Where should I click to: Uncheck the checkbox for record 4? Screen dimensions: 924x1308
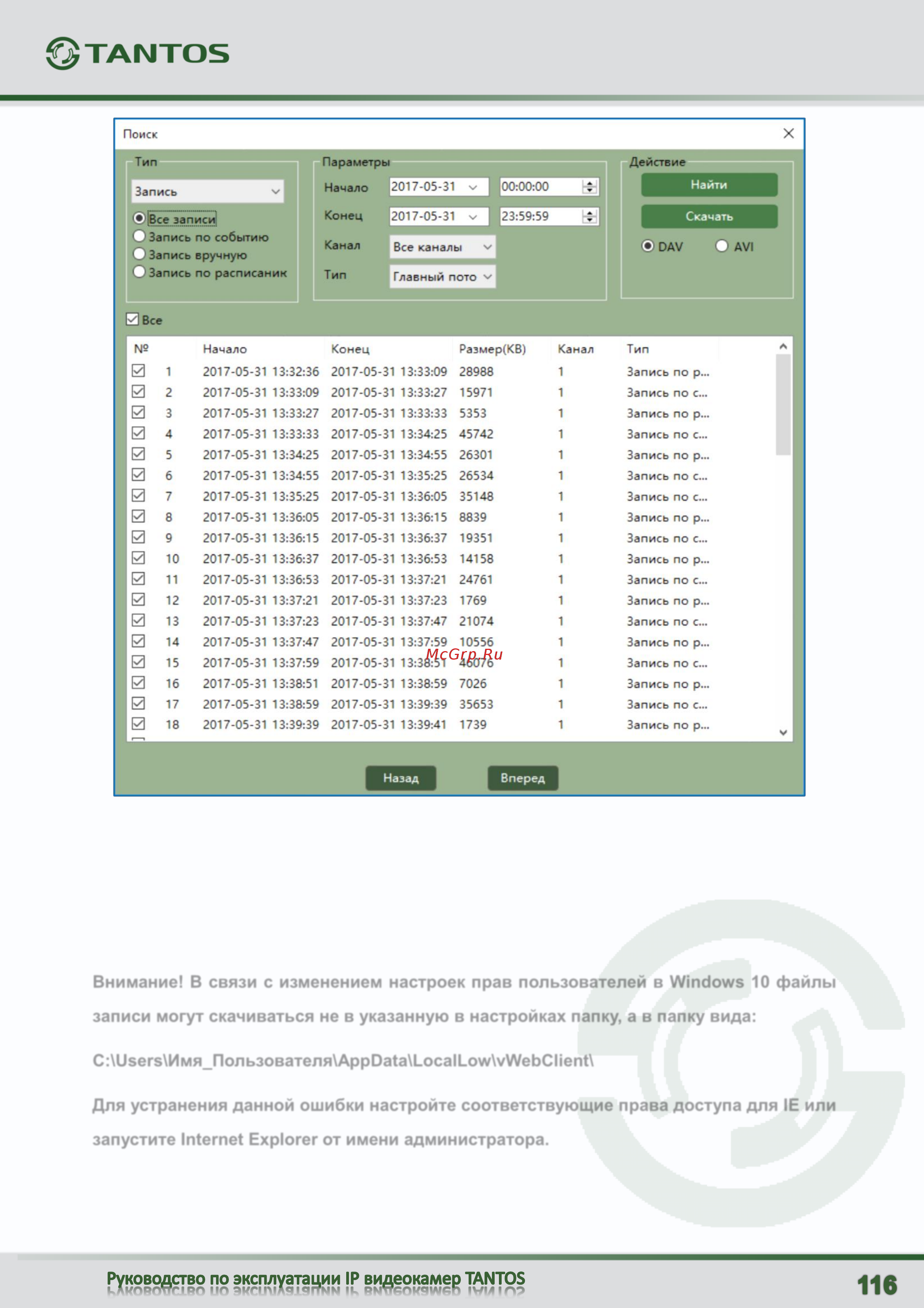(x=138, y=433)
